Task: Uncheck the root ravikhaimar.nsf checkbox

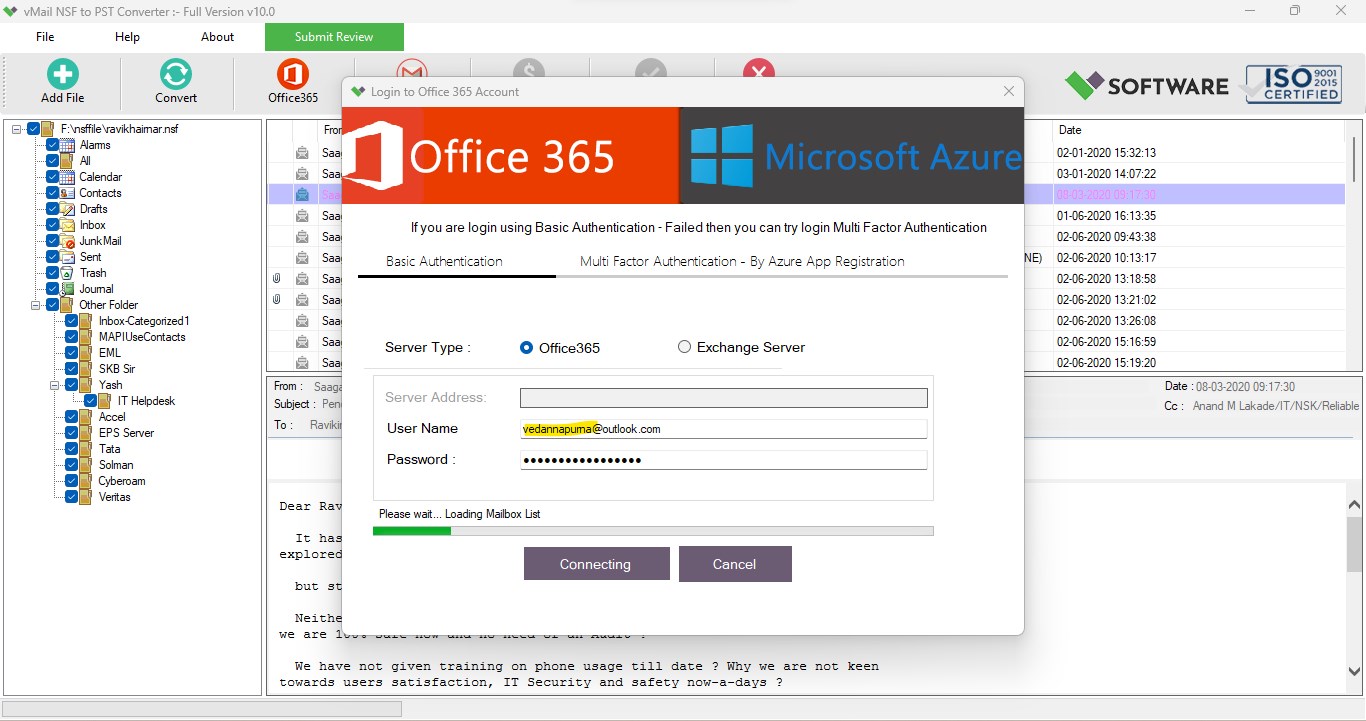Action: click(x=34, y=129)
